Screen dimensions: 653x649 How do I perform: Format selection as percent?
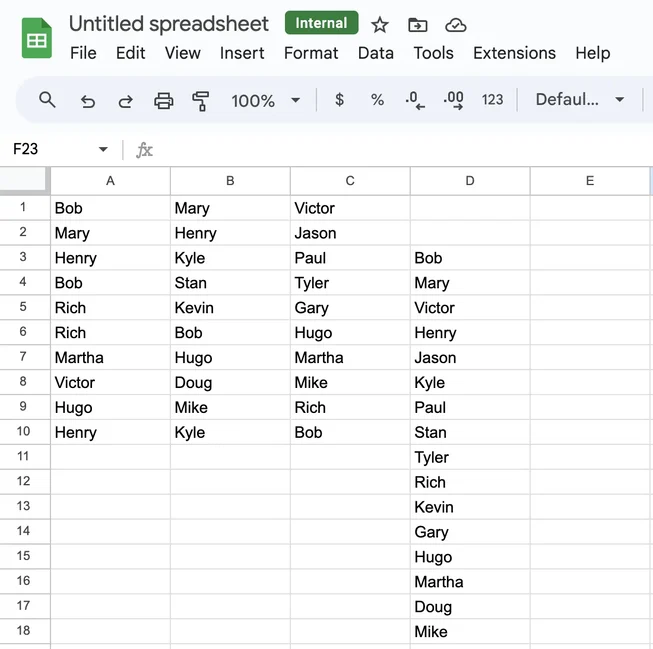coord(377,100)
